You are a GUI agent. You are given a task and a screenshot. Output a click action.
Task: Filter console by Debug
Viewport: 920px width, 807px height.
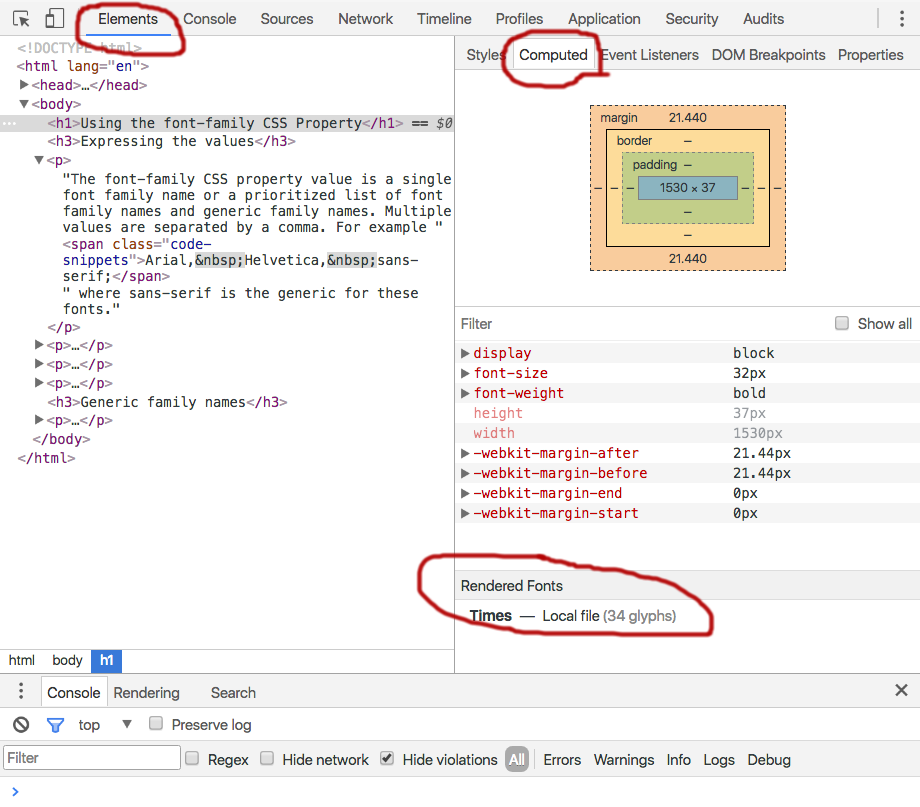[x=769, y=759]
